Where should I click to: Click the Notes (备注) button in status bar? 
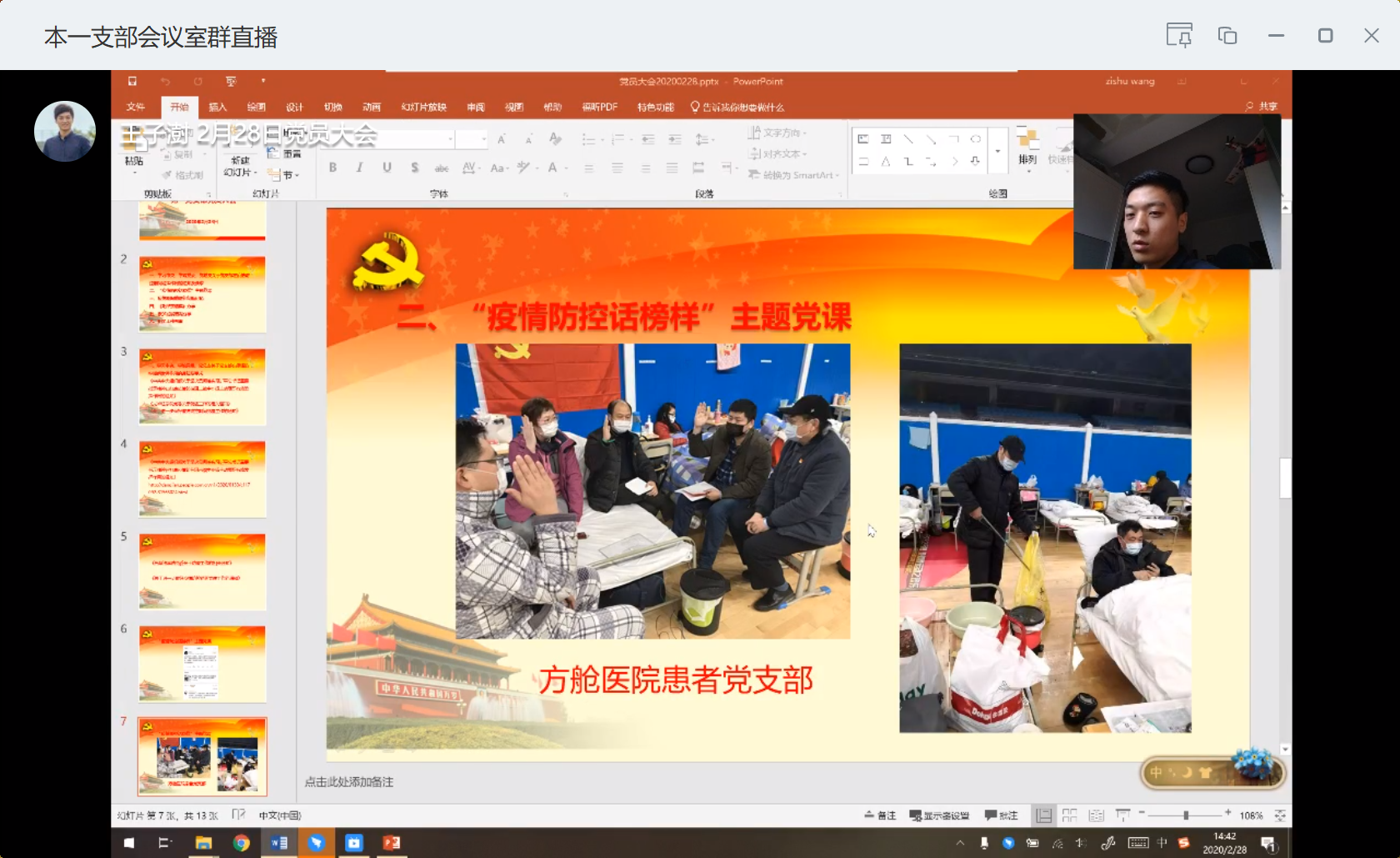click(x=880, y=815)
